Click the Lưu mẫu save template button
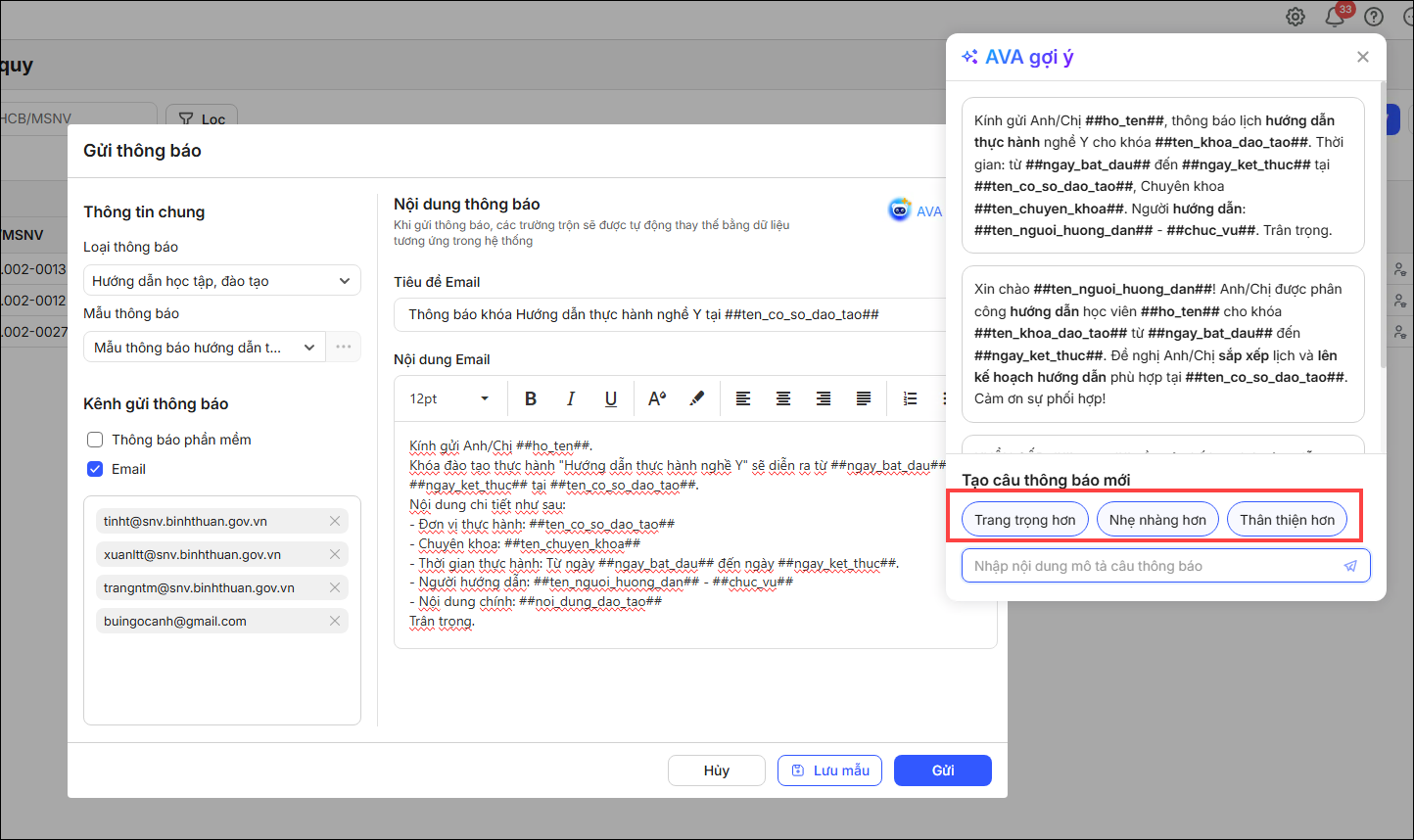This screenshot has height=840, width=1414. 829,770
